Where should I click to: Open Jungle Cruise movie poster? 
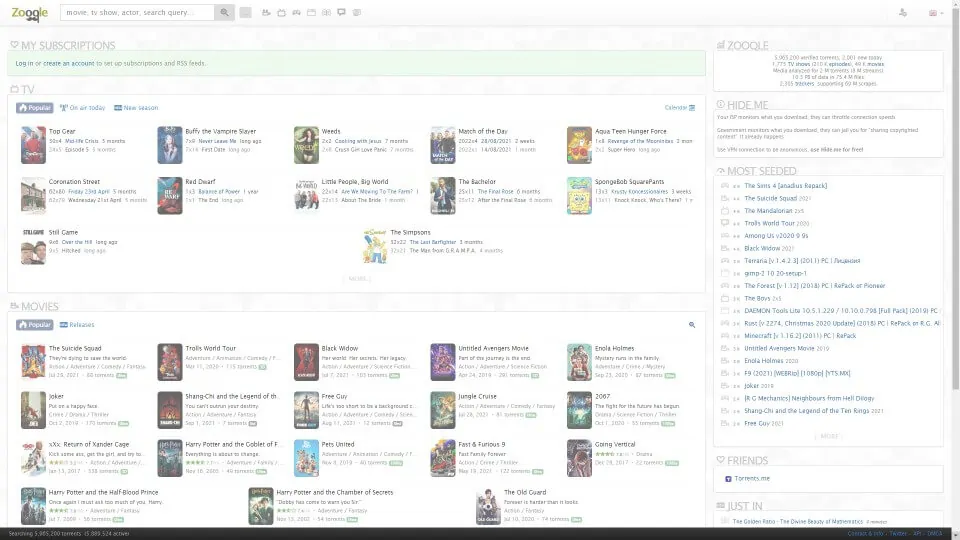[x=443, y=410]
